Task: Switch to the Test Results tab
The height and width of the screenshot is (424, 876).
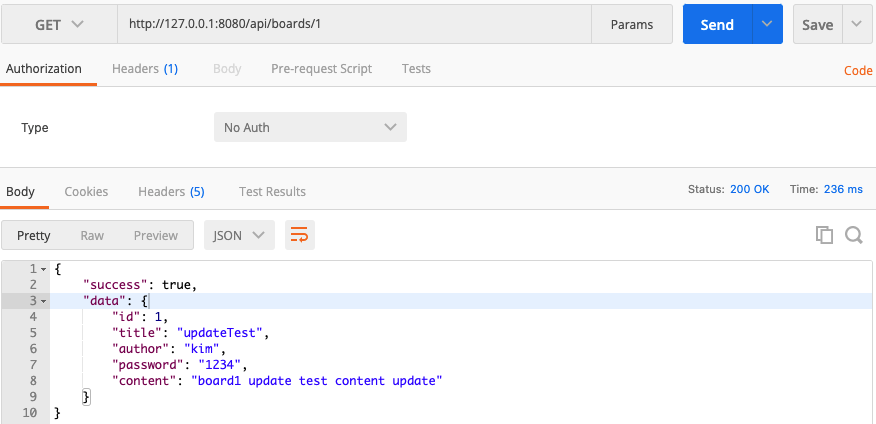Action: point(272,192)
